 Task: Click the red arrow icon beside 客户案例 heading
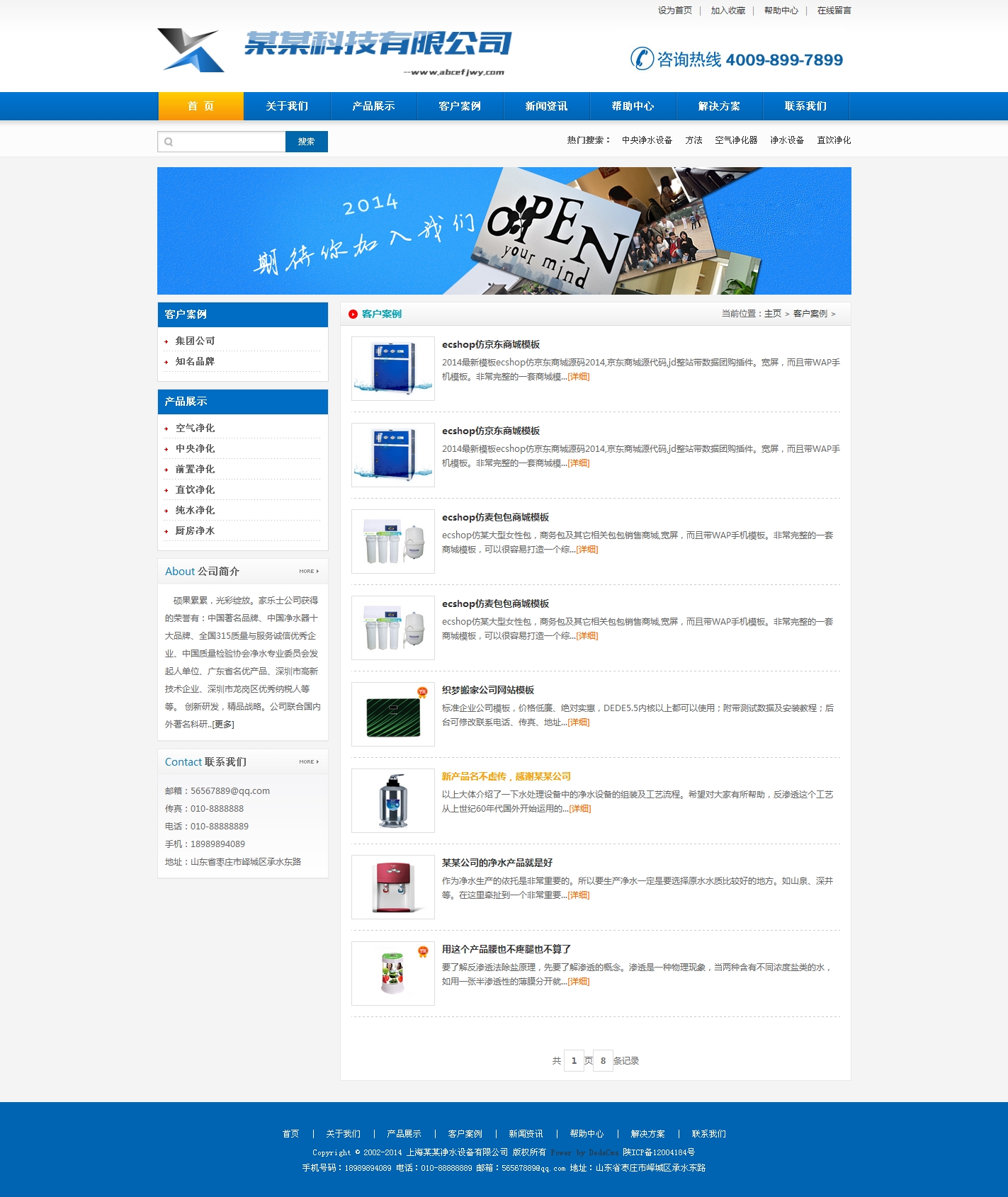pos(353,314)
